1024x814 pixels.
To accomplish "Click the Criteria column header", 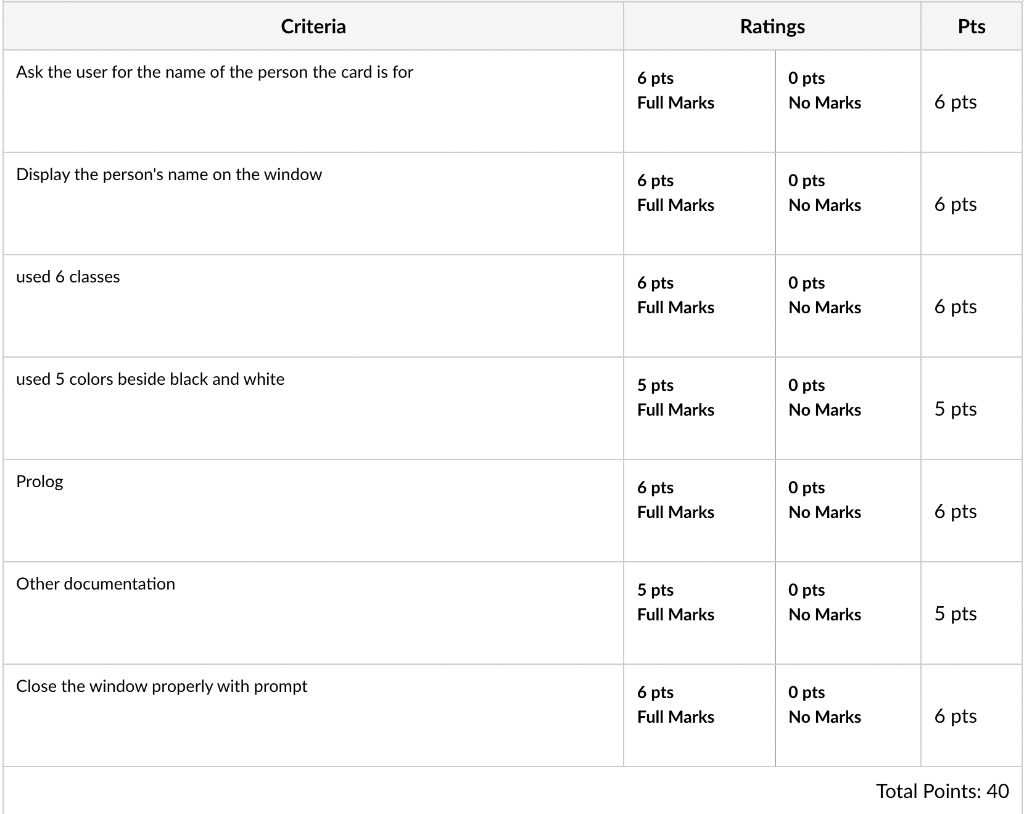I will (x=313, y=27).
